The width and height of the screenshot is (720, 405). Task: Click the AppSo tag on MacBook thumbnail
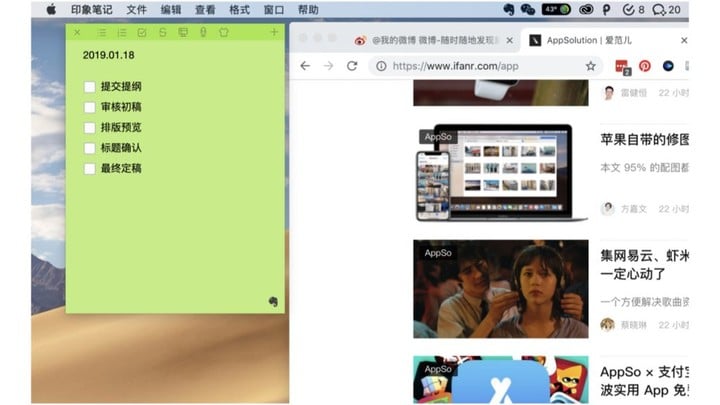[x=438, y=137]
